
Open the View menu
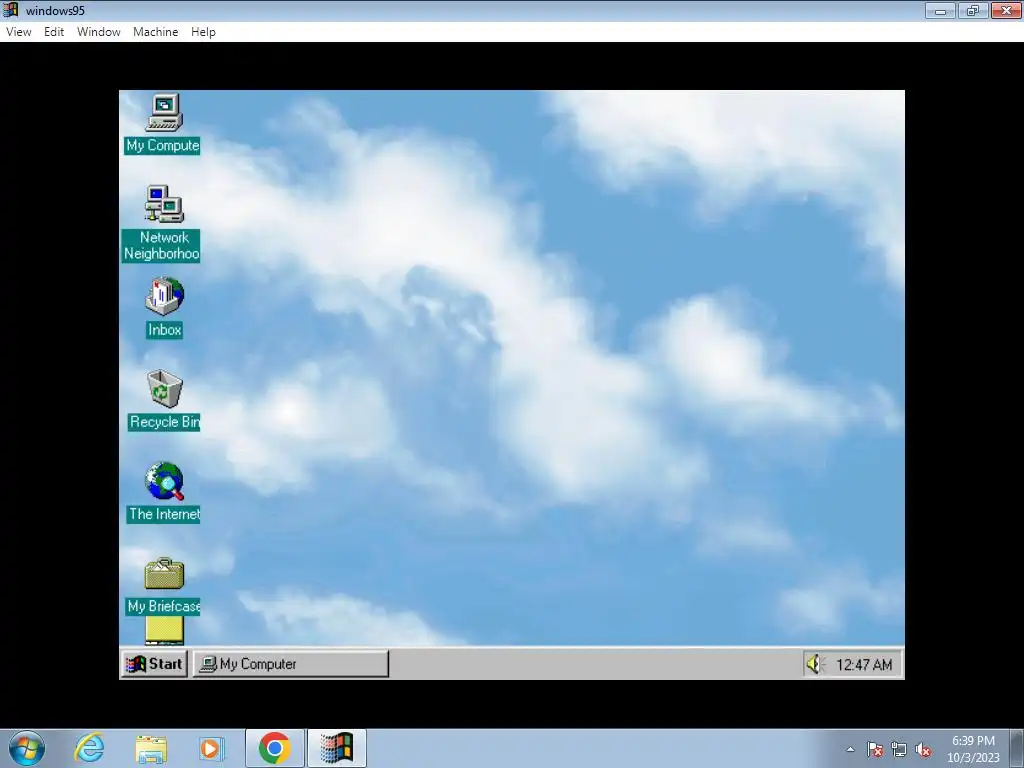[x=19, y=32]
